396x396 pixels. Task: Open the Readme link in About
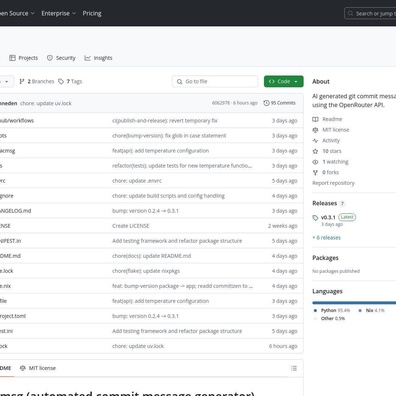(332, 119)
